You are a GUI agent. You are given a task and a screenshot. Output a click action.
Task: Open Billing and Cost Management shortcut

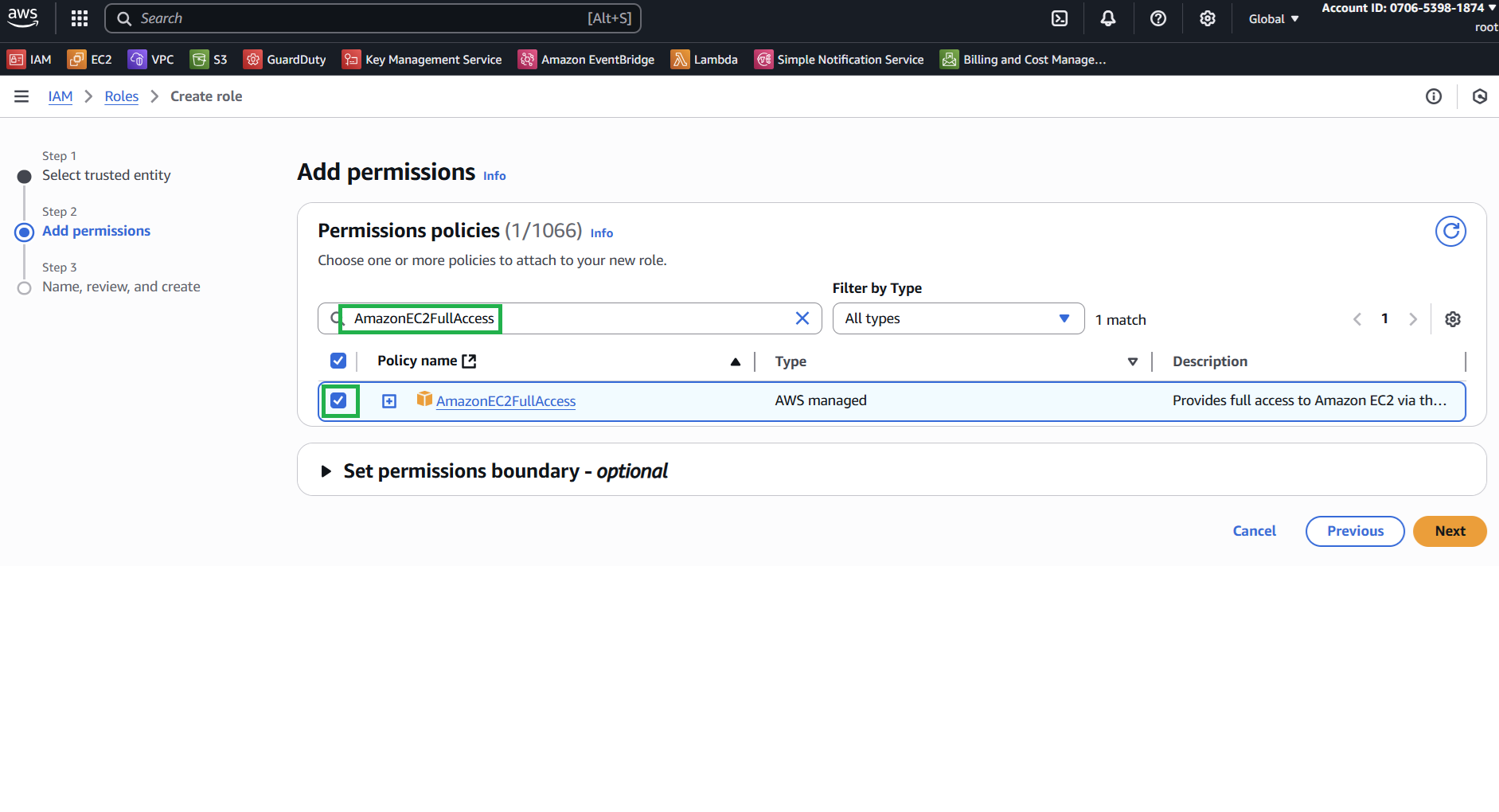pyautogui.click(x=1024, y=60)
